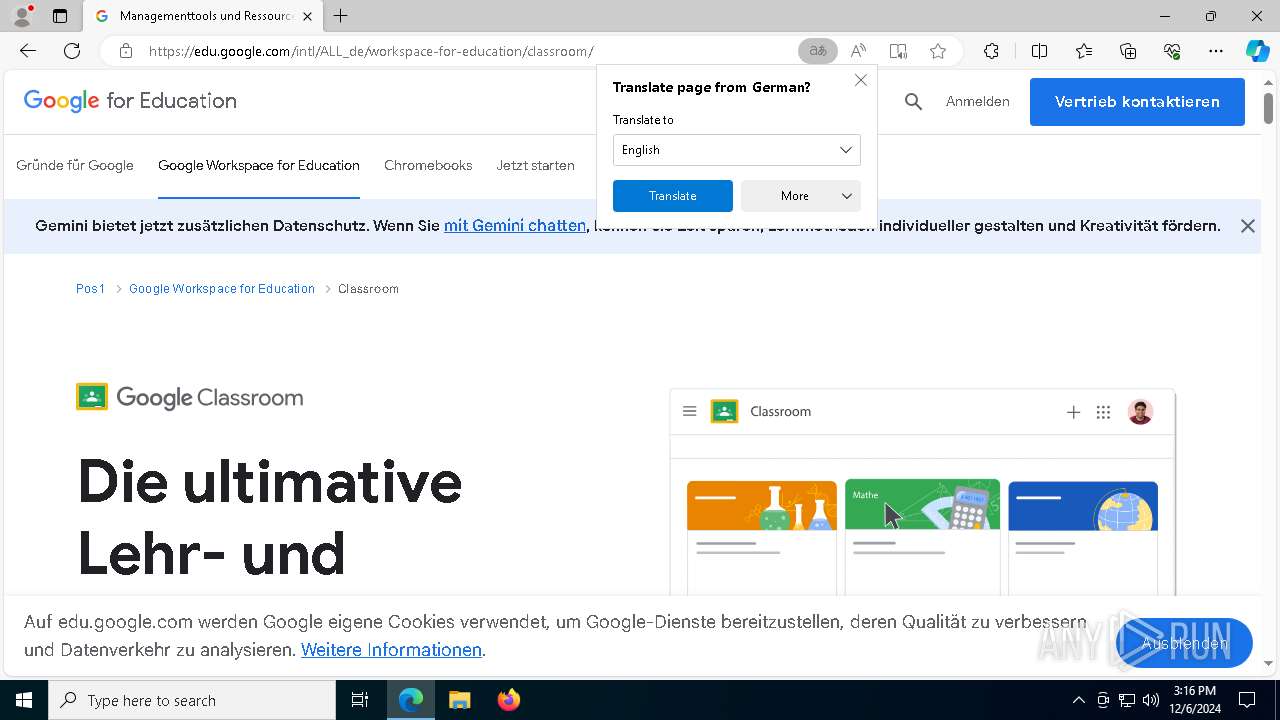Click the Classroom hamburger menu icon
The width and height of the screenshot is (1280, 720).
pyautogui.click(x=689, y=411)
